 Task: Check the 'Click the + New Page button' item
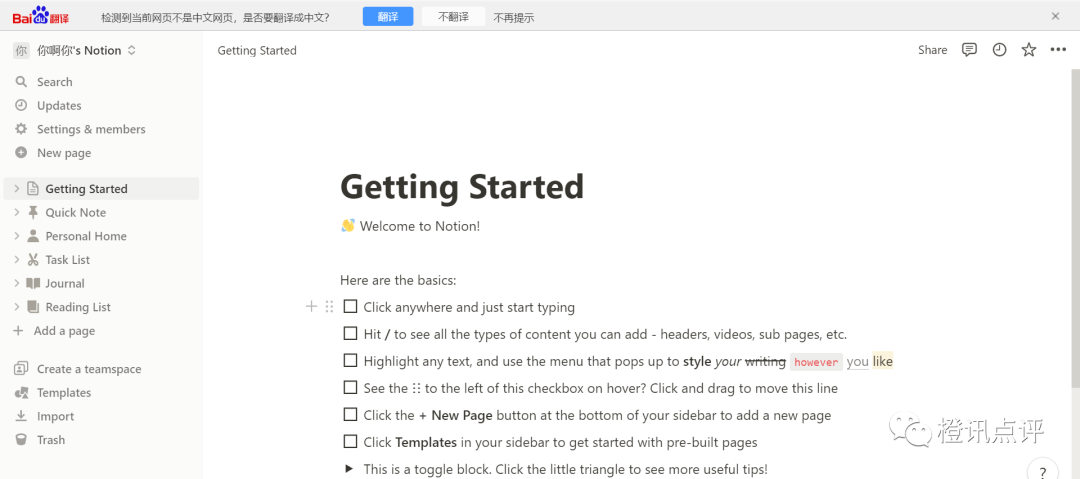coord(351,415)
